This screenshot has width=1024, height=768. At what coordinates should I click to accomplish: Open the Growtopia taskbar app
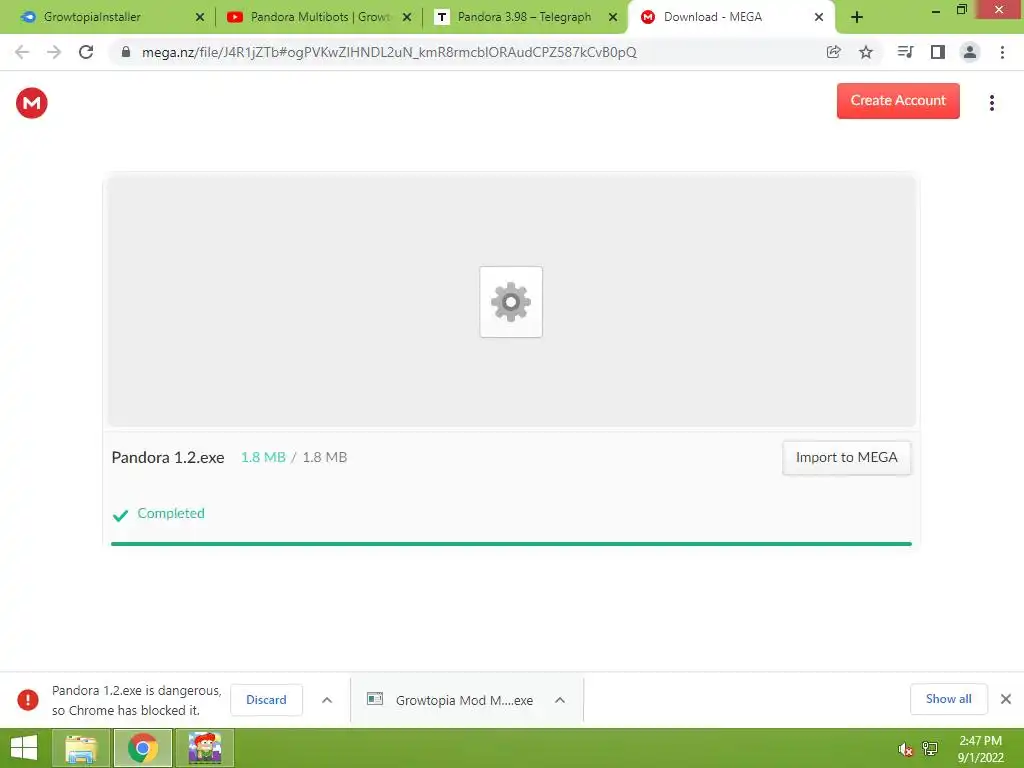[205, 748]
